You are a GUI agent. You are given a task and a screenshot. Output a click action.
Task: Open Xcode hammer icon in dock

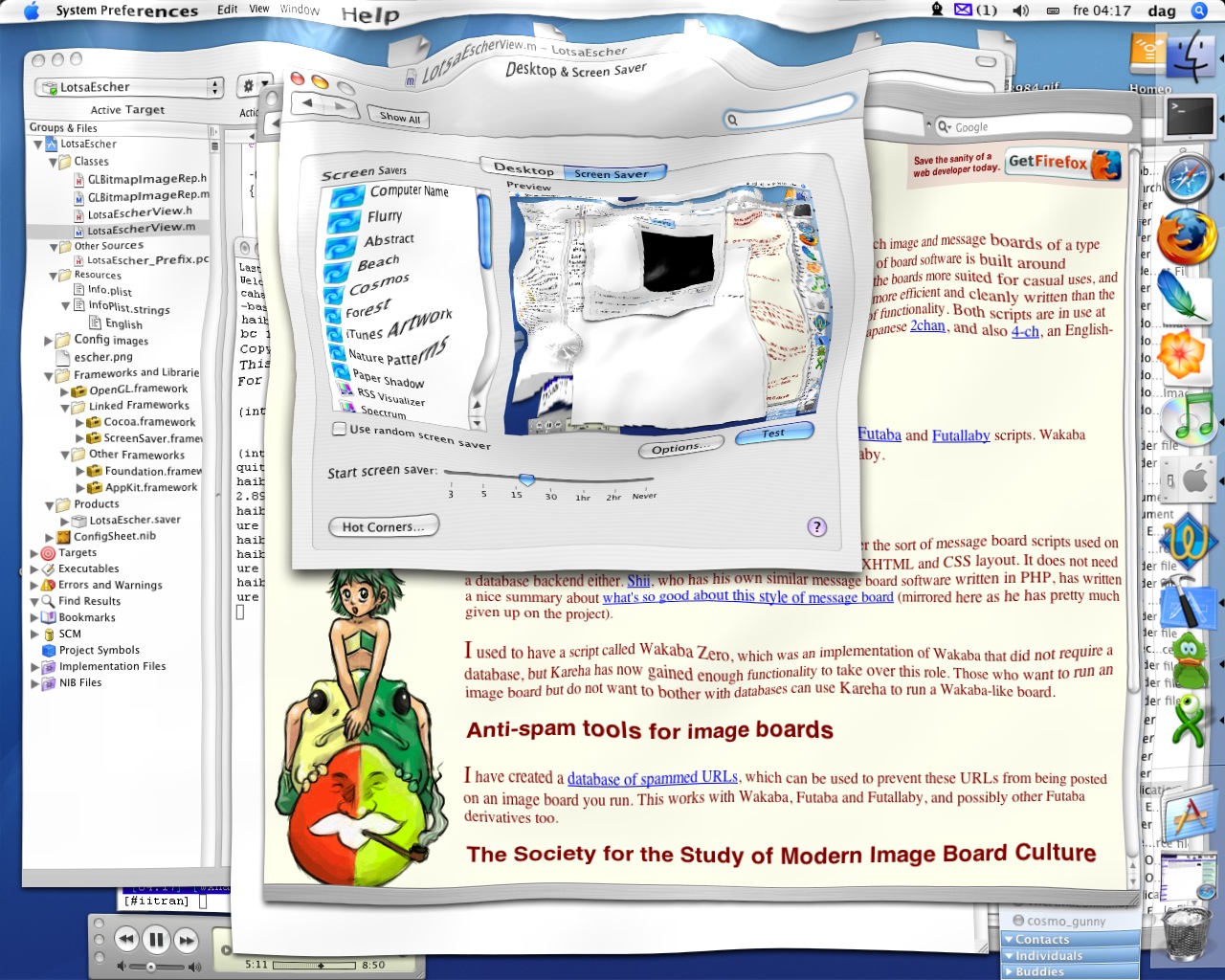[x=1188, y=603]
